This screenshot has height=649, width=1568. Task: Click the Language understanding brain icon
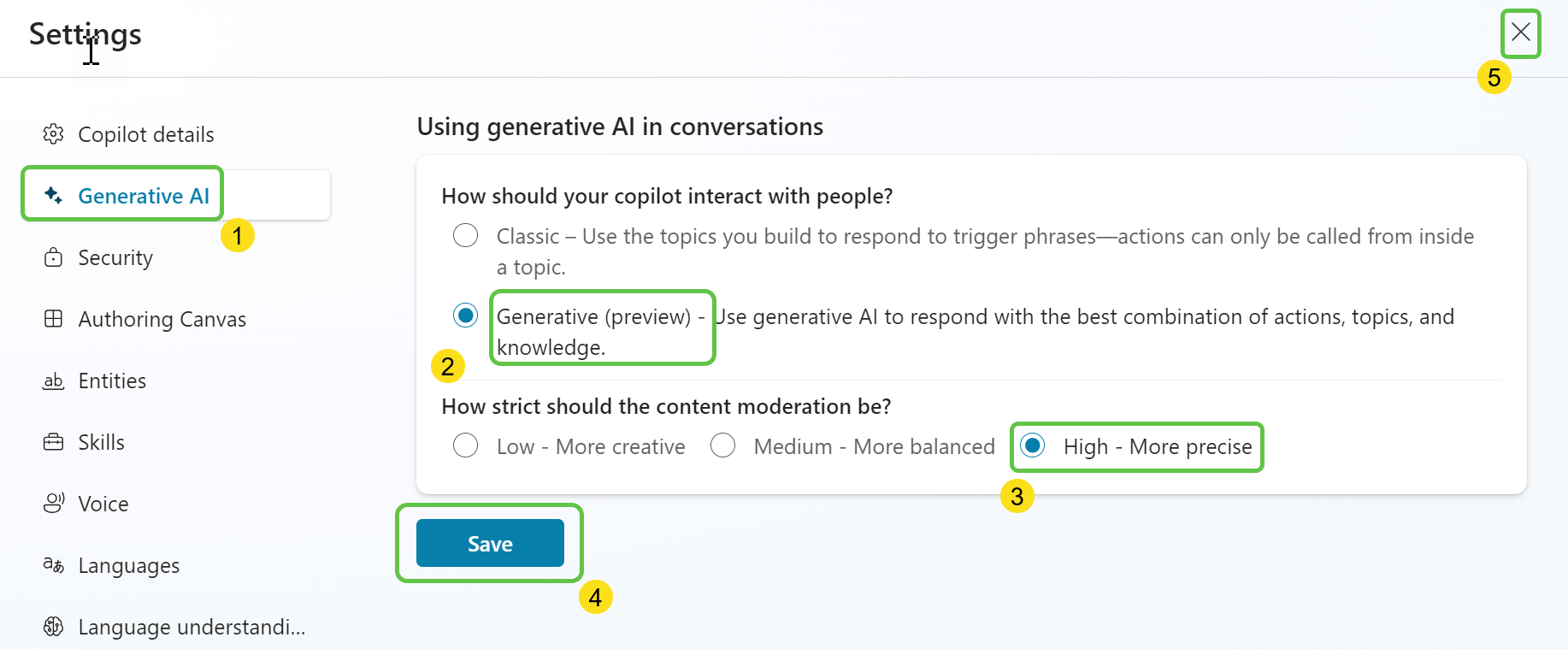point(53,627)
